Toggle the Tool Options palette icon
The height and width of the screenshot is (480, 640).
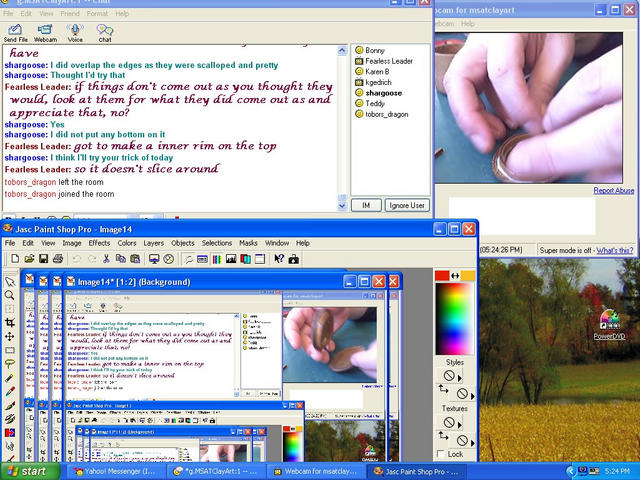[202, 259]
